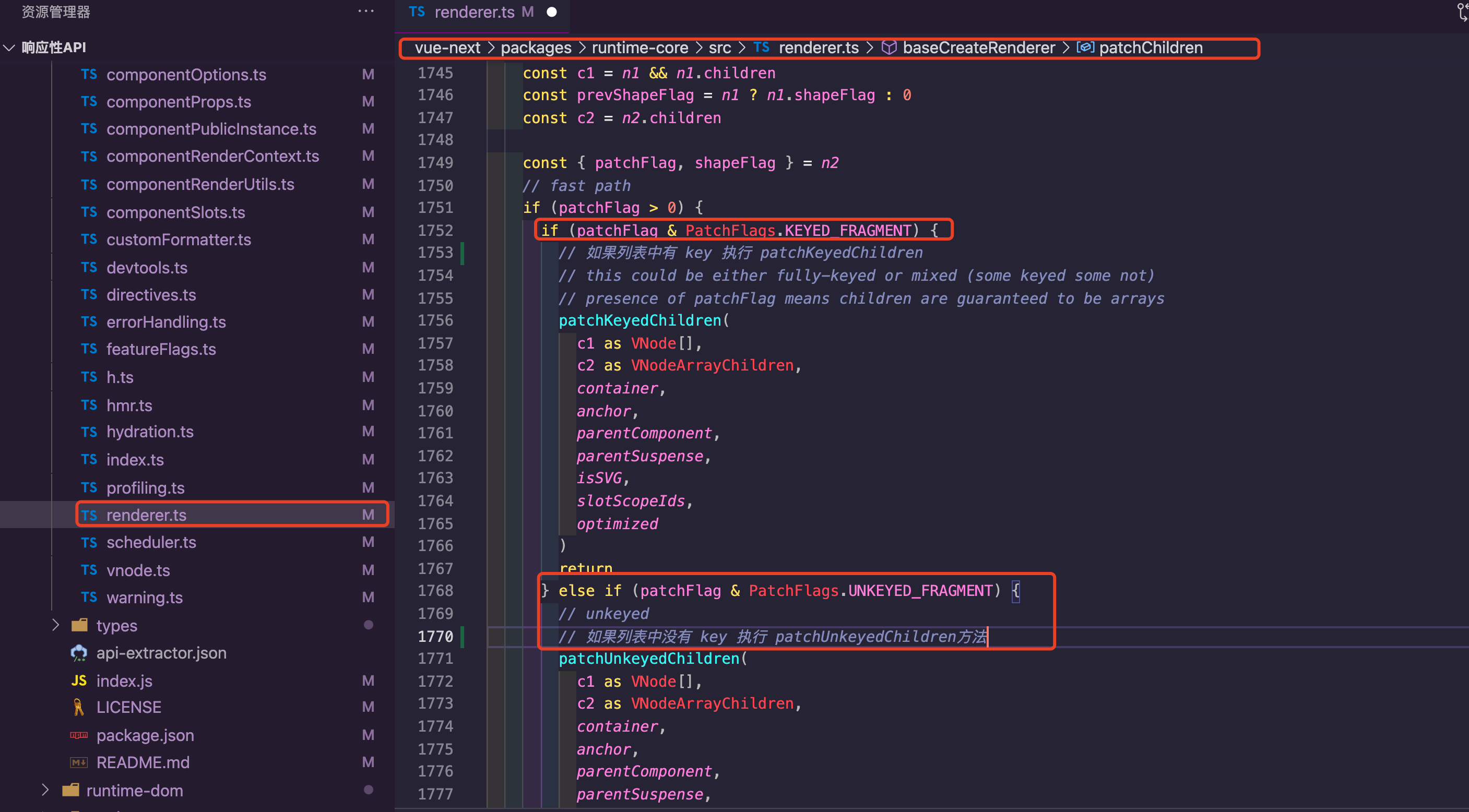Click the patchChildren variable icon in breadcrumb
1469x812 pixels.
click(1085, 48)
